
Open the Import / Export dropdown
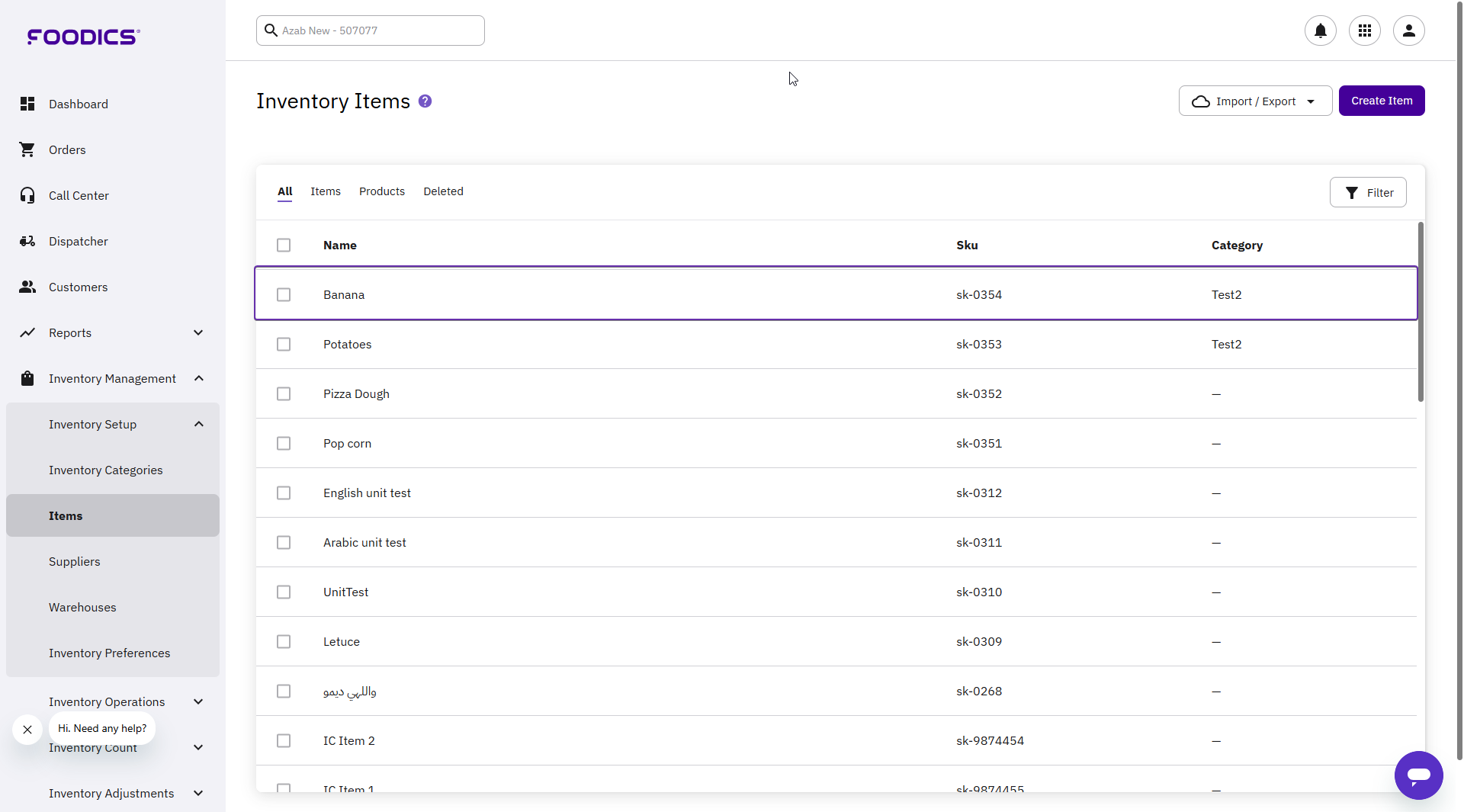[x=1254, y=101]
